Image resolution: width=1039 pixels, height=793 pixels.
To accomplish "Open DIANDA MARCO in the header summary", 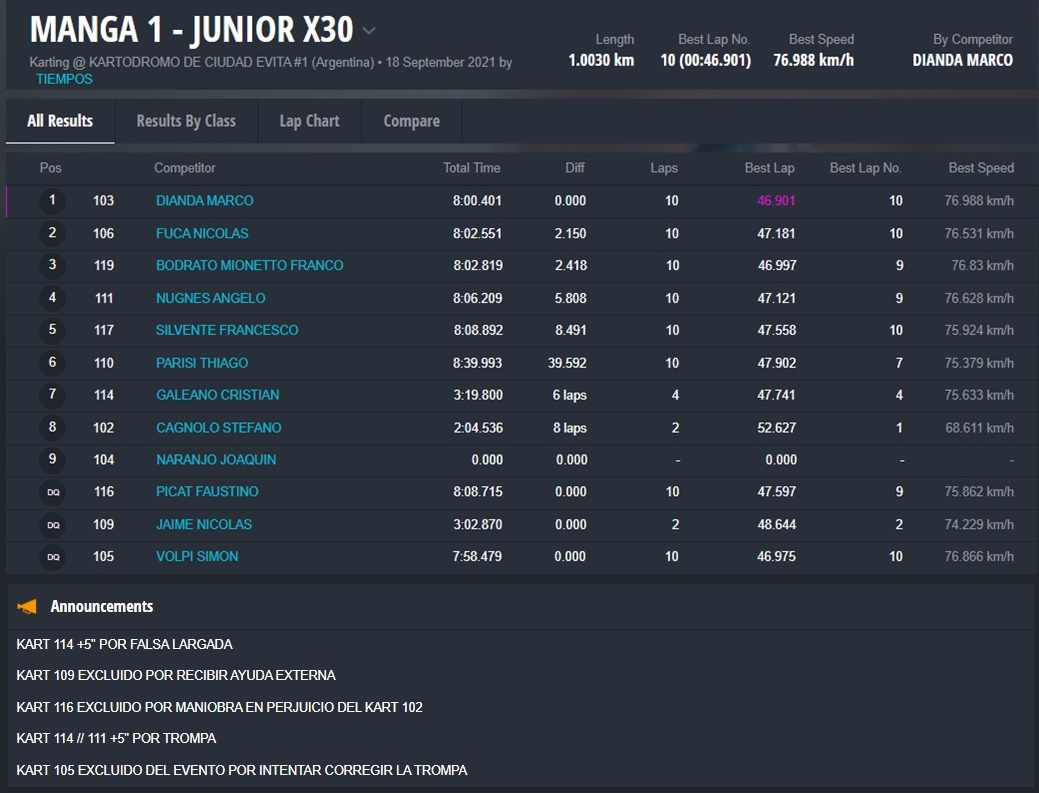I will (962, 60).
